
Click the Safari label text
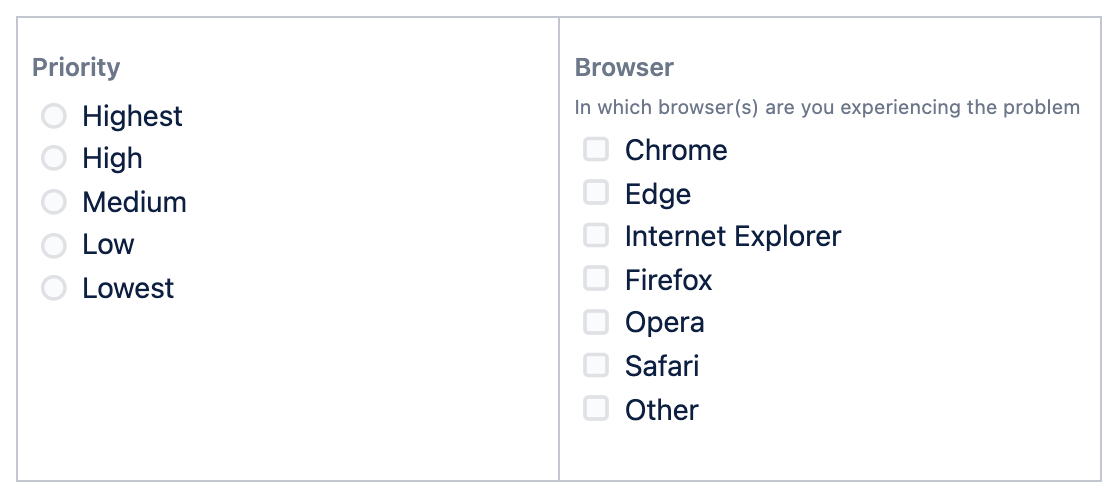662,366
